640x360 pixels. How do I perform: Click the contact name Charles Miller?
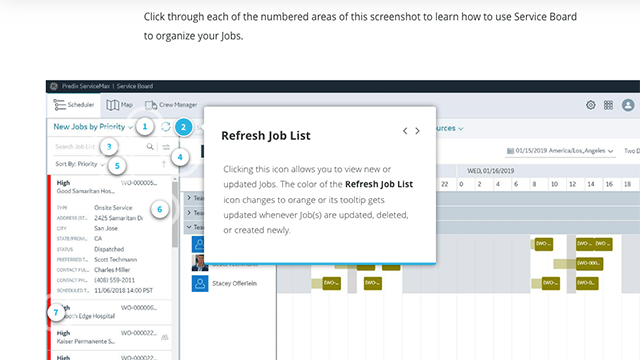pos(112,270)
